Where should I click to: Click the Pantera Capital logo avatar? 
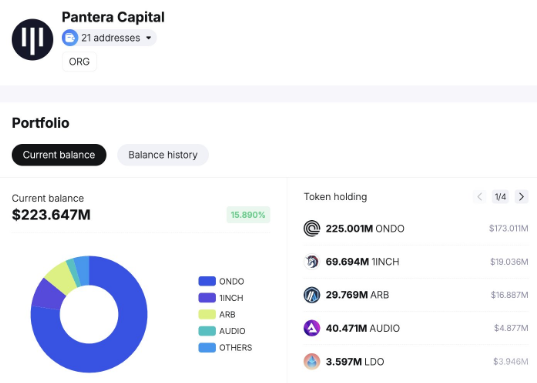(x=33, y=39)
